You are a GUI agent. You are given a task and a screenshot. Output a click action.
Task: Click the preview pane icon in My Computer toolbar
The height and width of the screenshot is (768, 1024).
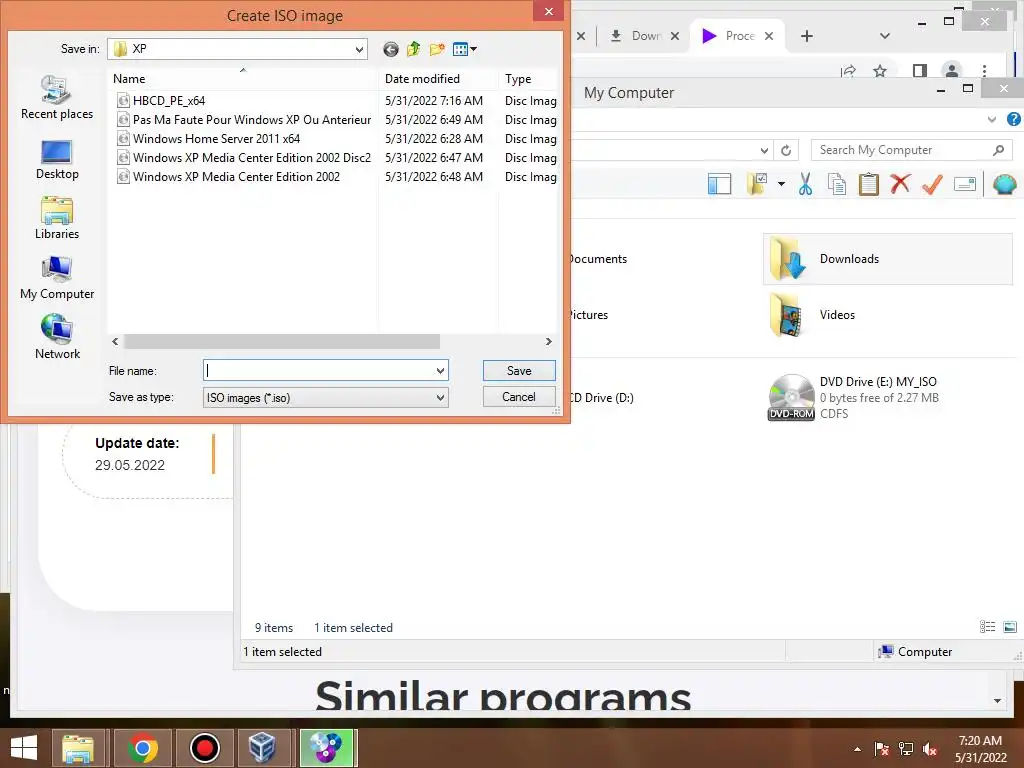[719, 184]
